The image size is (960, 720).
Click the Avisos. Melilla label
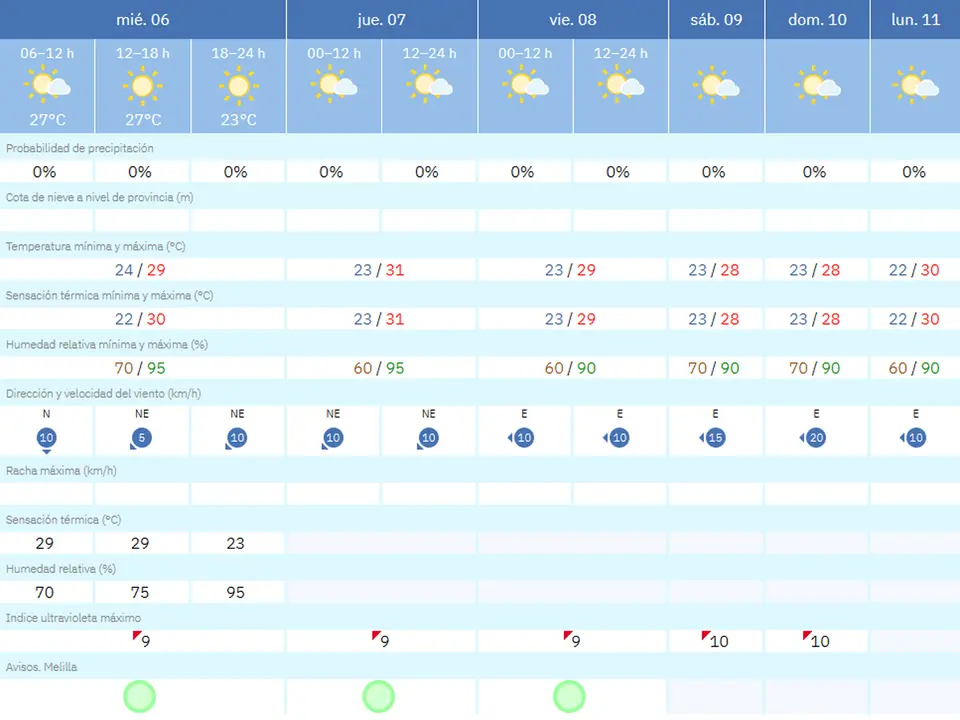click(42, 667)
